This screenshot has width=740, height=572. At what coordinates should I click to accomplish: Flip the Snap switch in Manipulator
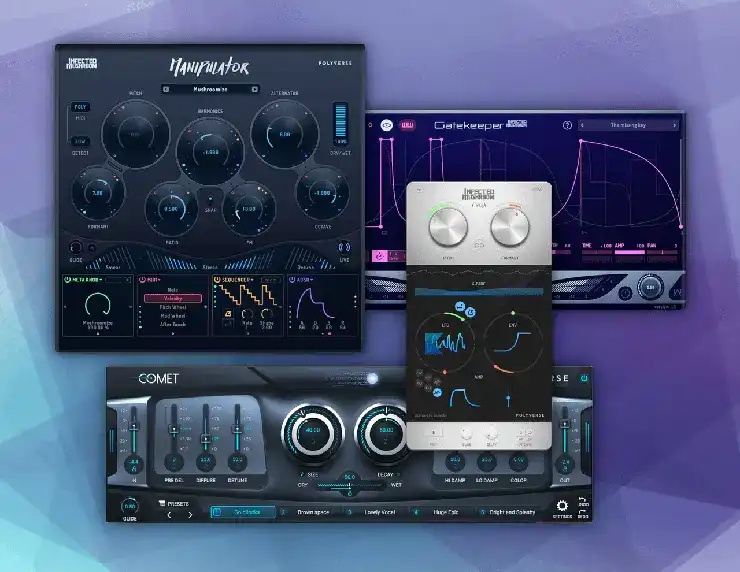click(x=210, y=198)
